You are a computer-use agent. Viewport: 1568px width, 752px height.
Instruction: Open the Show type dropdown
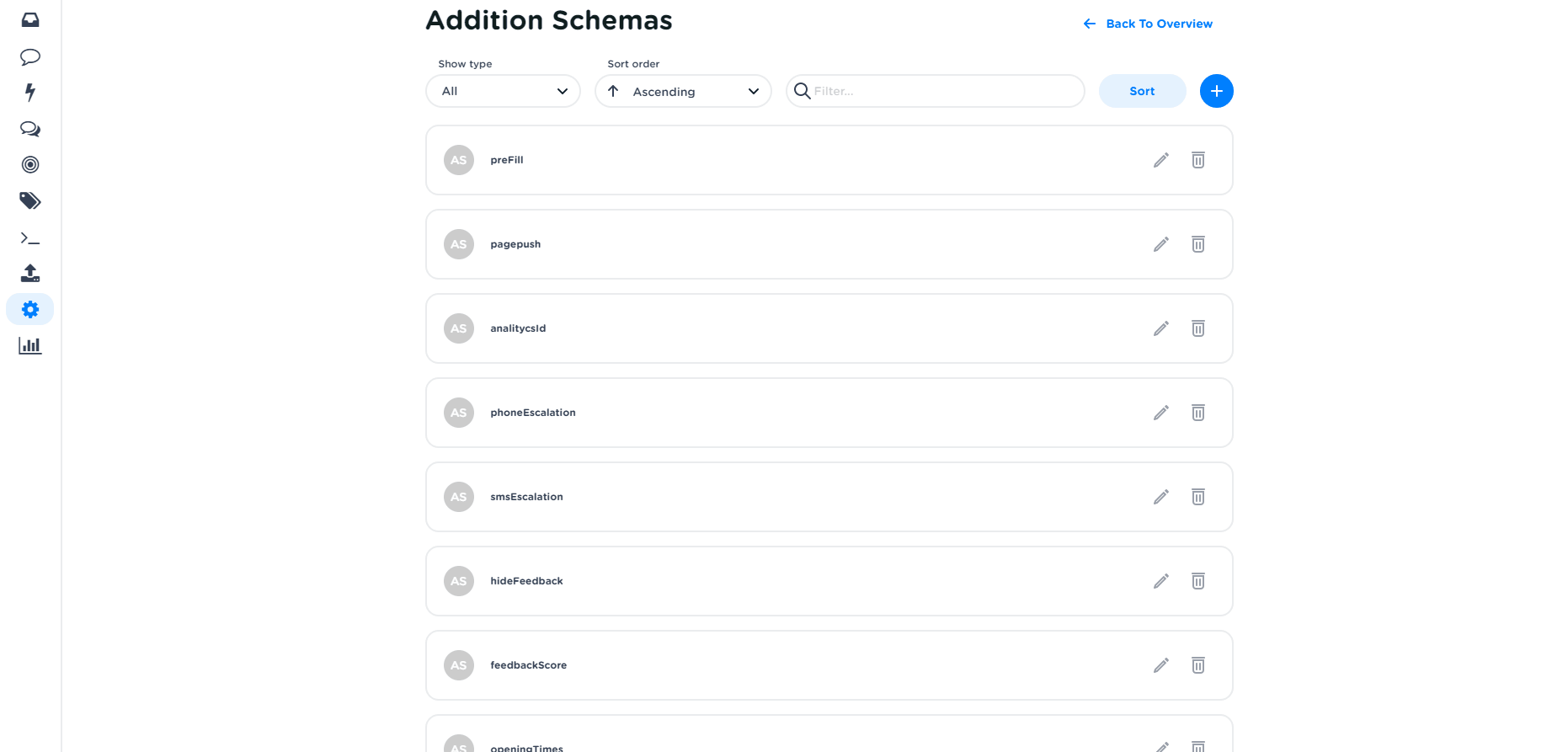(x=502, y=91)
